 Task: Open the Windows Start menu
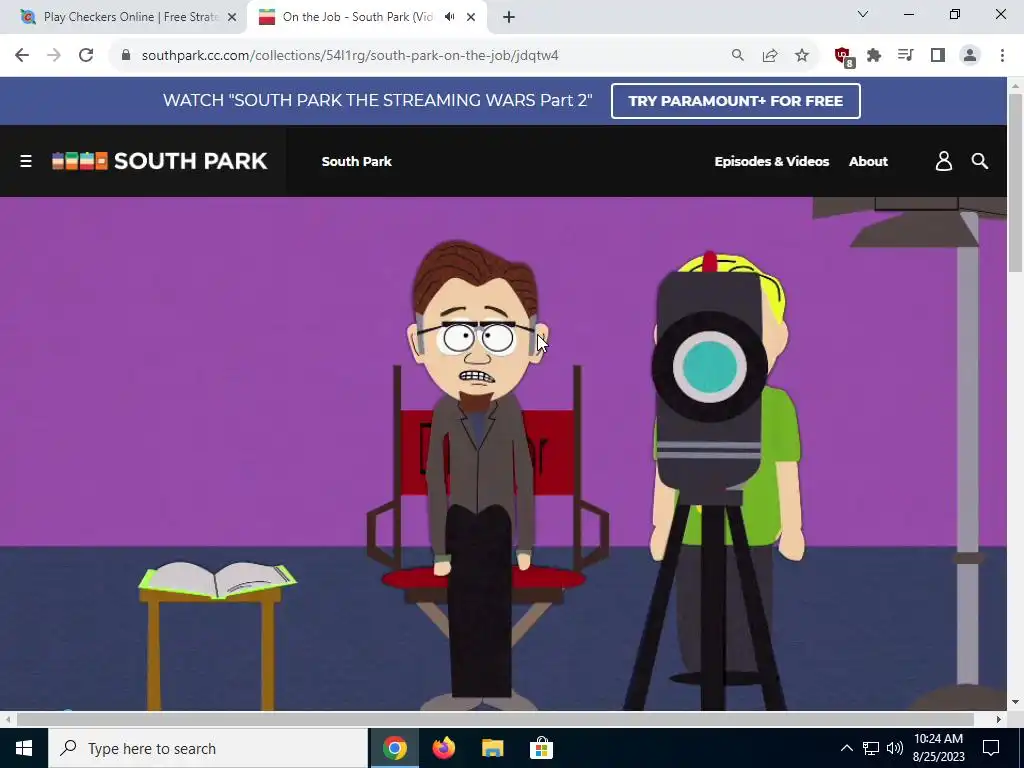coord(24,748)
